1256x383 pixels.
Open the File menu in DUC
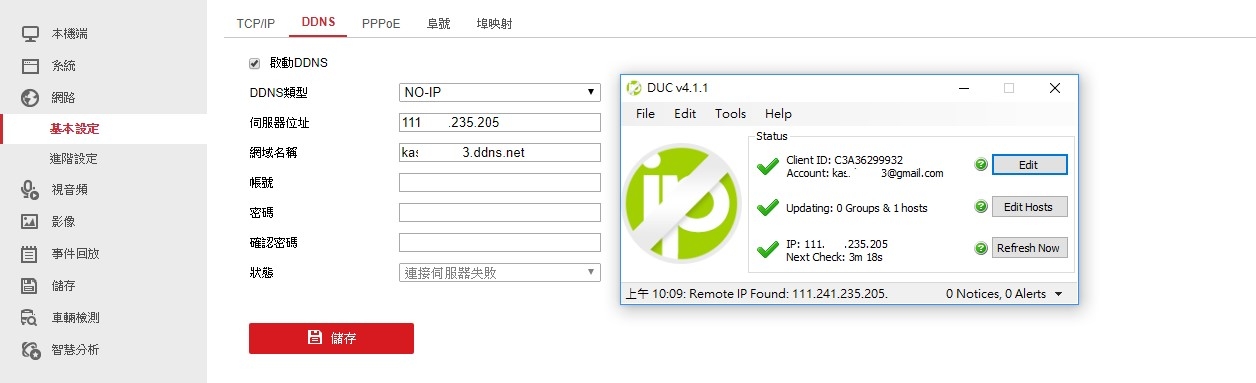pos(645,114)
